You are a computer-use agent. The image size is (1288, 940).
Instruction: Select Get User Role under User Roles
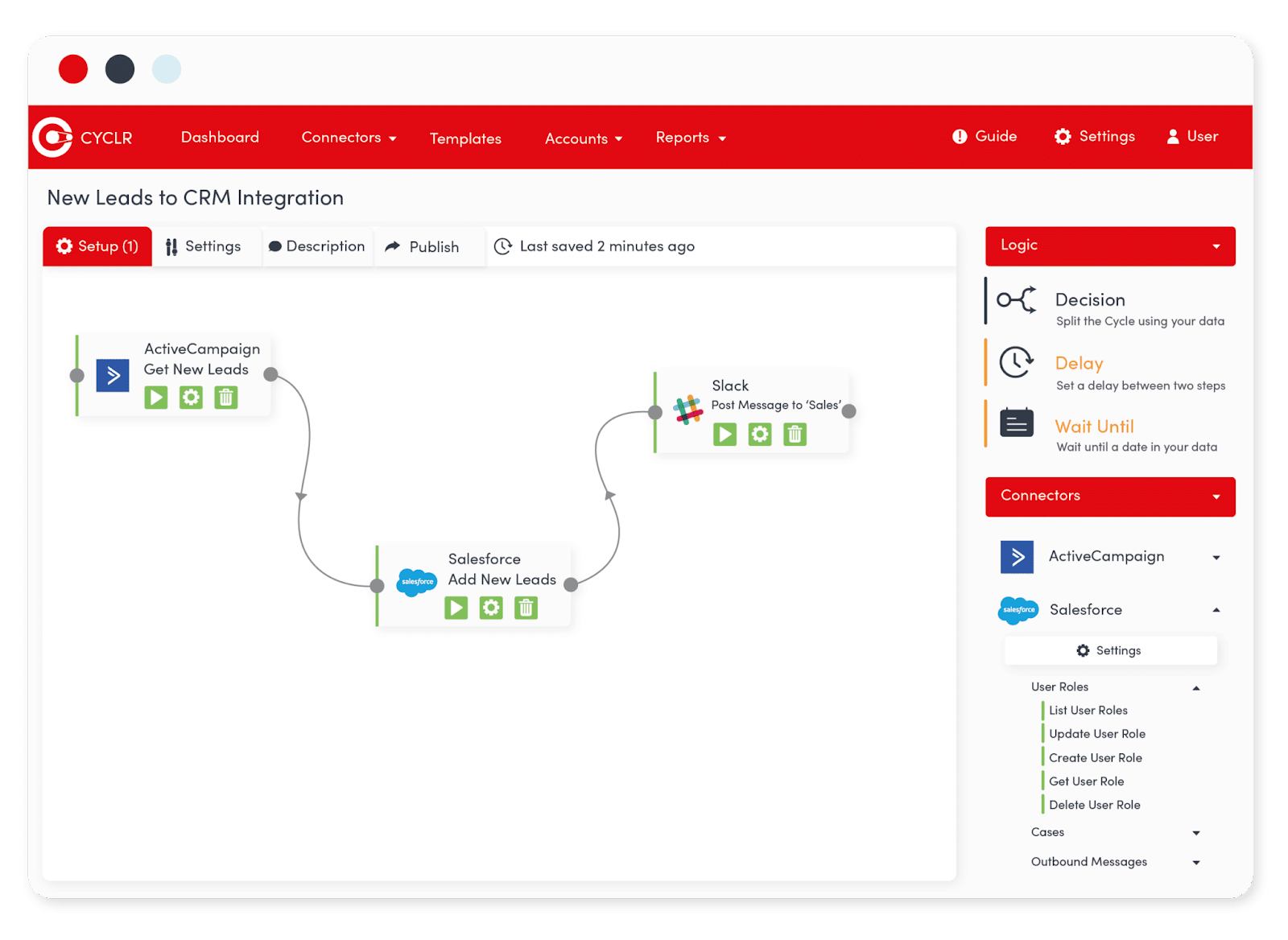1085,781
